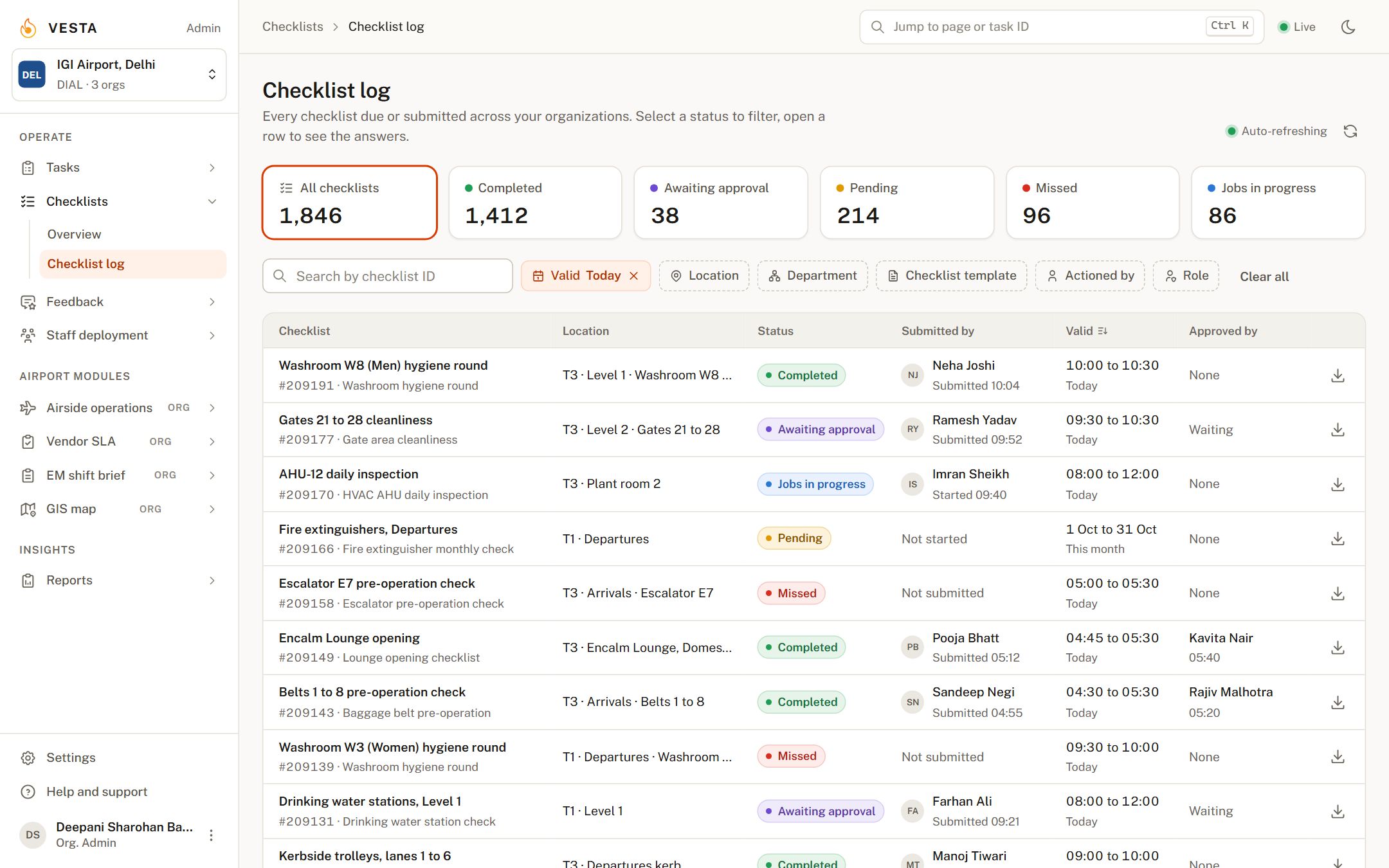1389x868 pixels.
Task: Open the Location filter
Action: [x=704, y=276]
